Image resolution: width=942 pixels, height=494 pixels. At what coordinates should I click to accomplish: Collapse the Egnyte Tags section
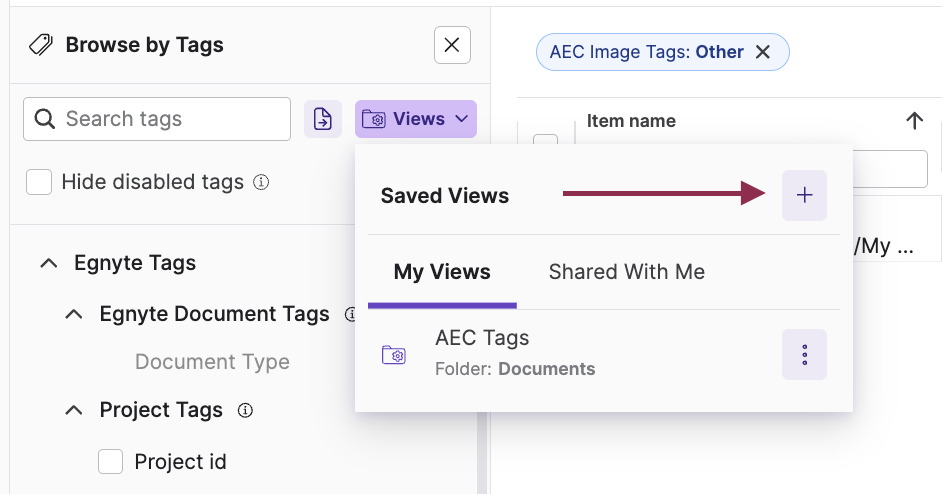pyautogui.click(x=49, y=263)
